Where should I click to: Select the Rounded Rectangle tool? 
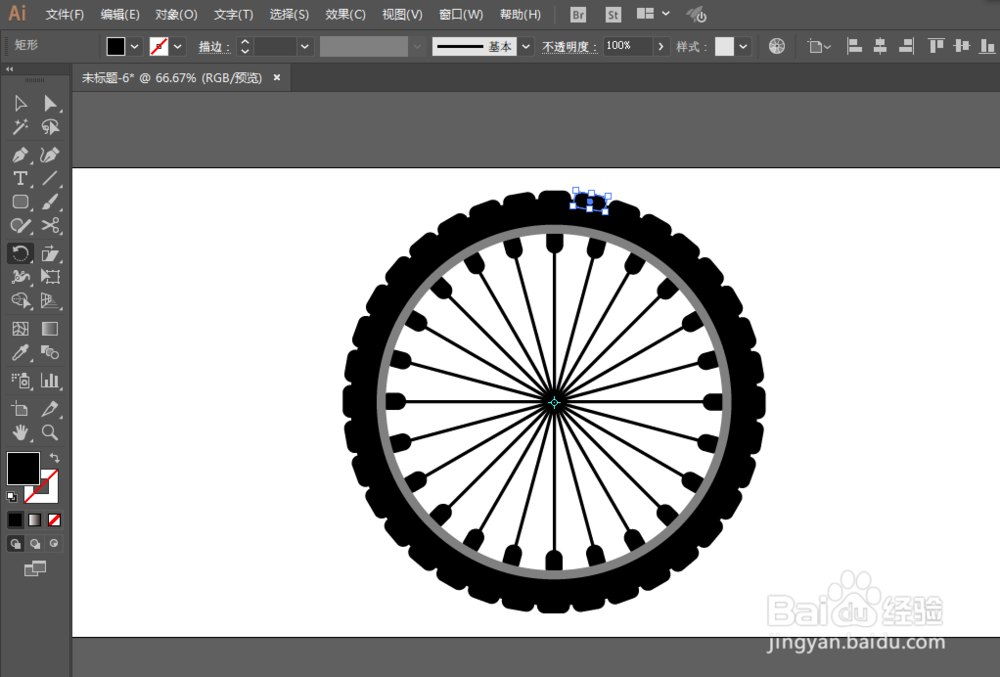click(x=20, y=202)
